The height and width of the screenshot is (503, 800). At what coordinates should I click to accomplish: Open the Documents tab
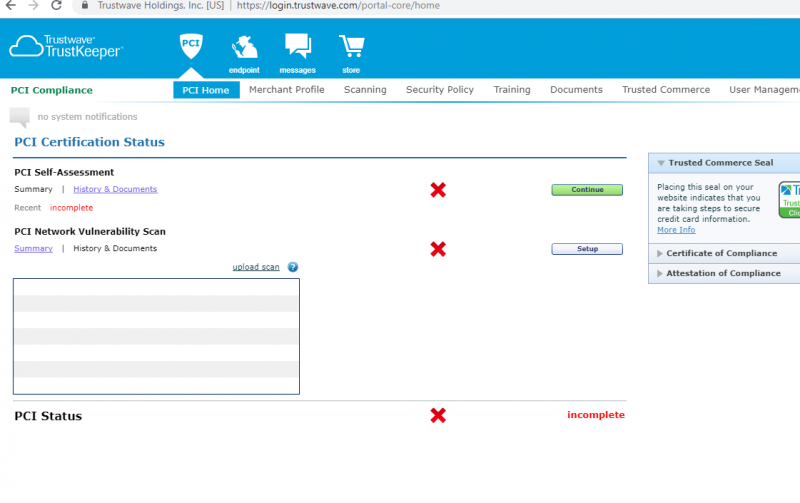coord(576,90)
